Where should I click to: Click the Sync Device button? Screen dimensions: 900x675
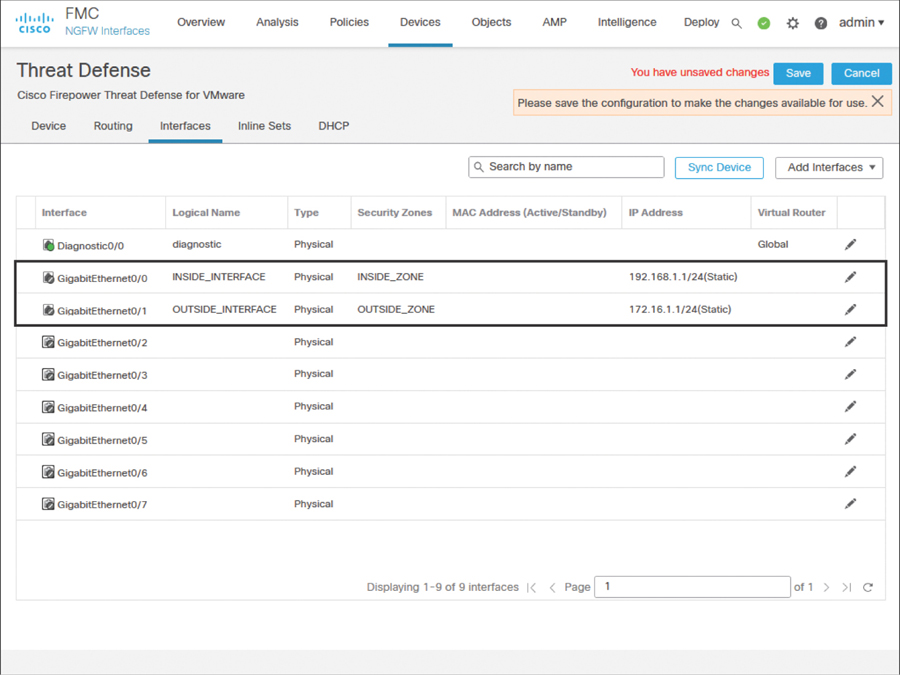pos(719,168)
